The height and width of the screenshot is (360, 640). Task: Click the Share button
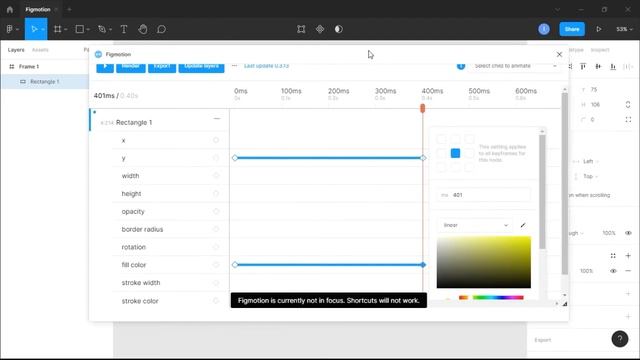(572, 29)
